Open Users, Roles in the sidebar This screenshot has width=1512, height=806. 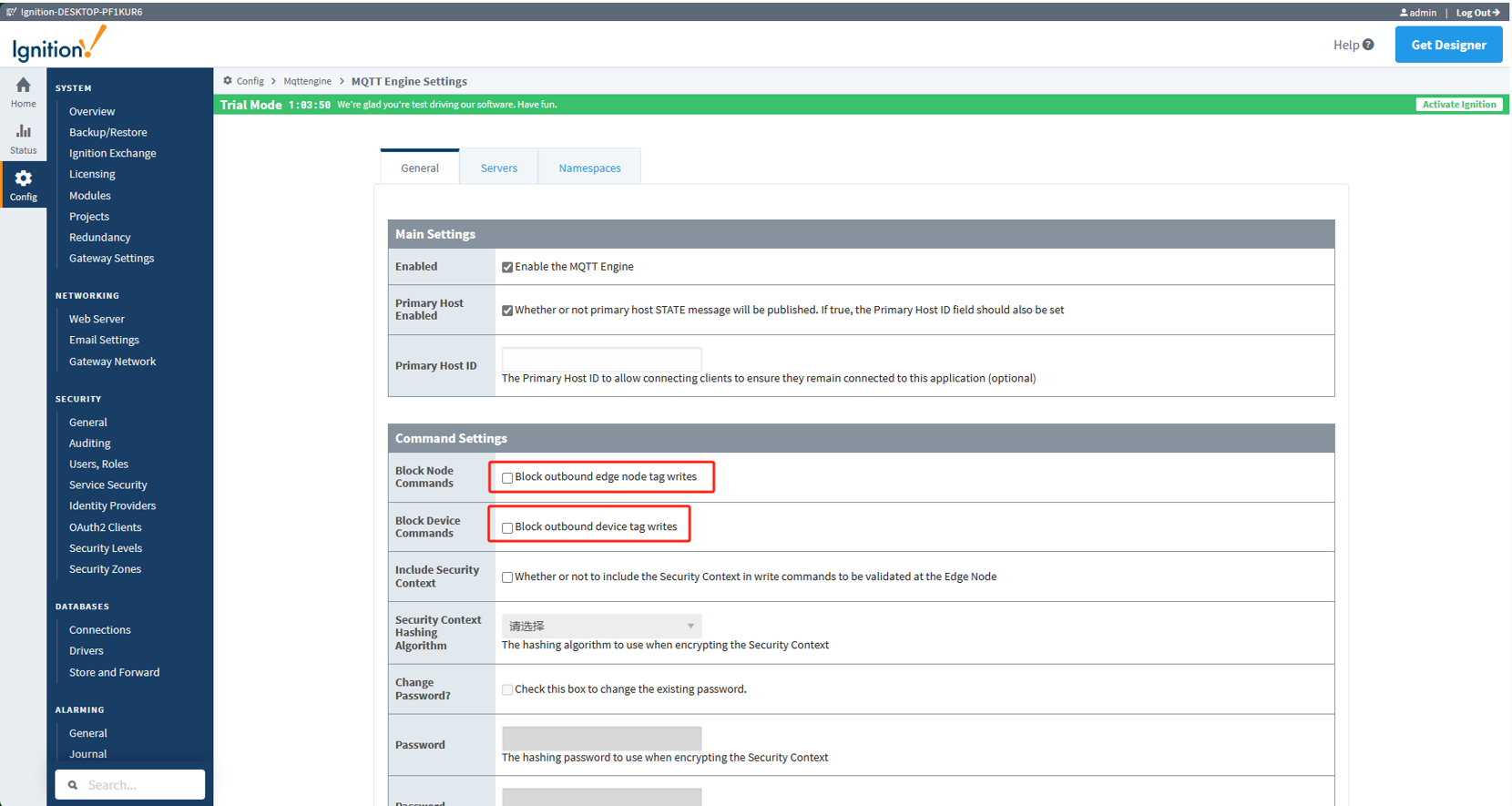point(98,464)
